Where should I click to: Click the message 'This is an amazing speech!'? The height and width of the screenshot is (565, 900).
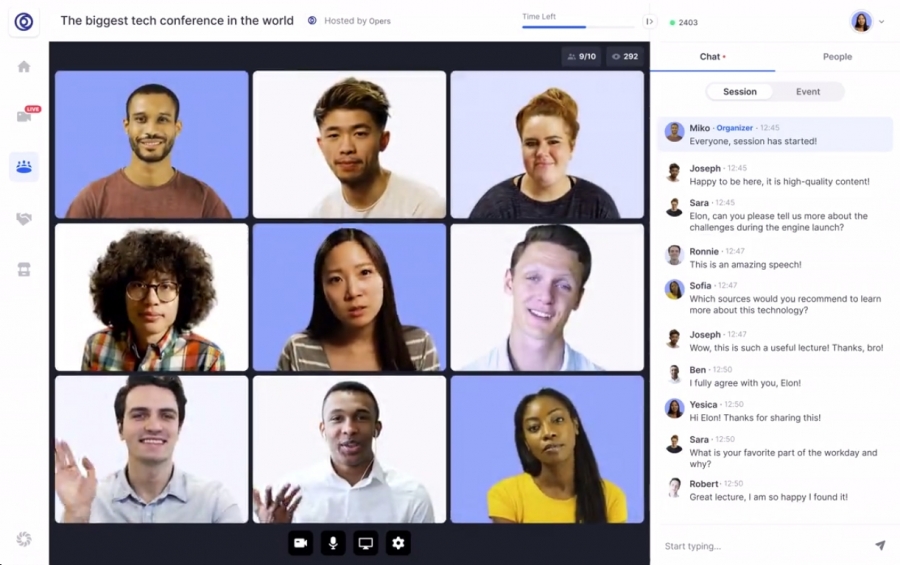745,265
